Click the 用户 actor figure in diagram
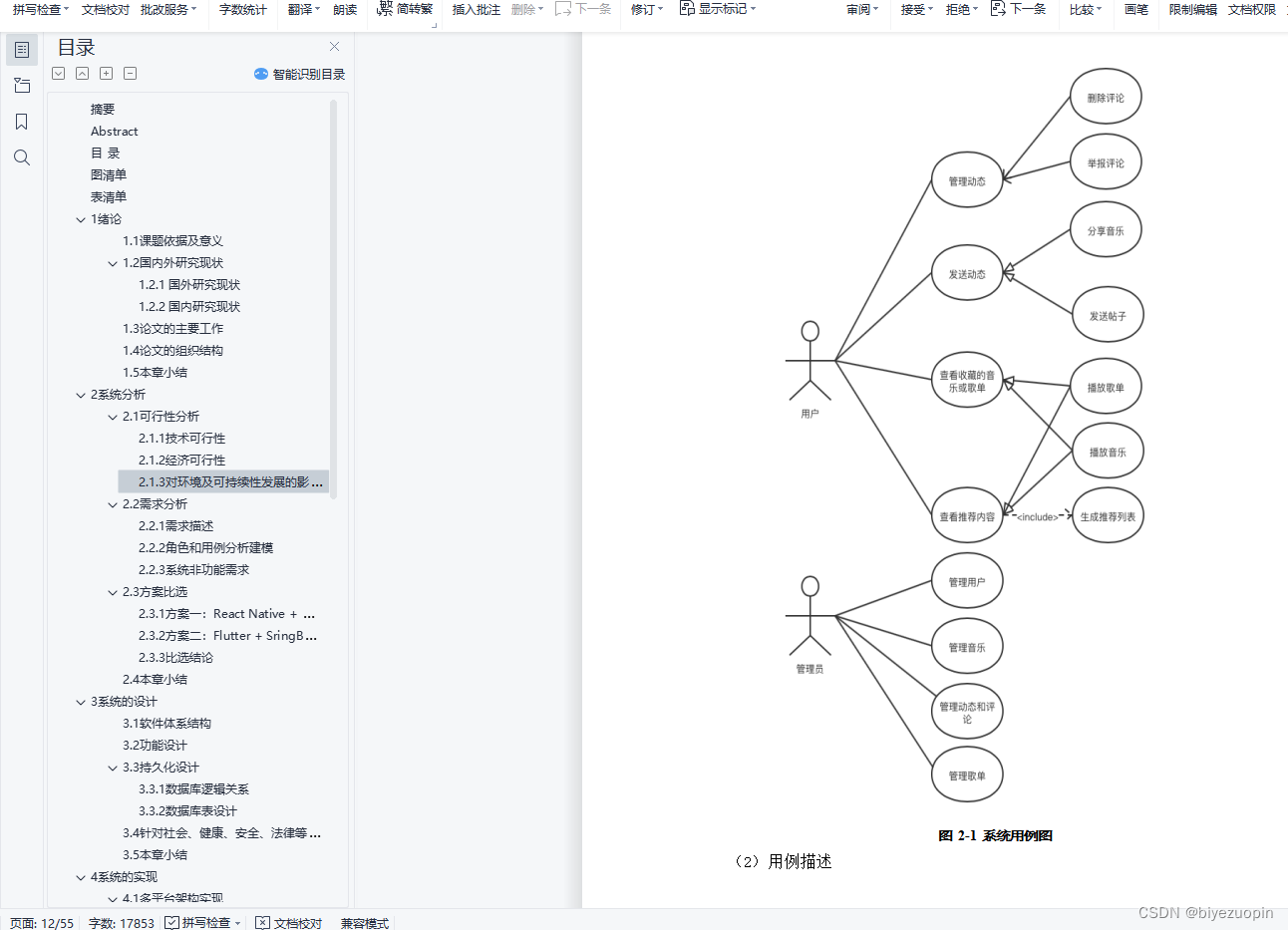Screen dimensions: 1288x930 [809, 361]
